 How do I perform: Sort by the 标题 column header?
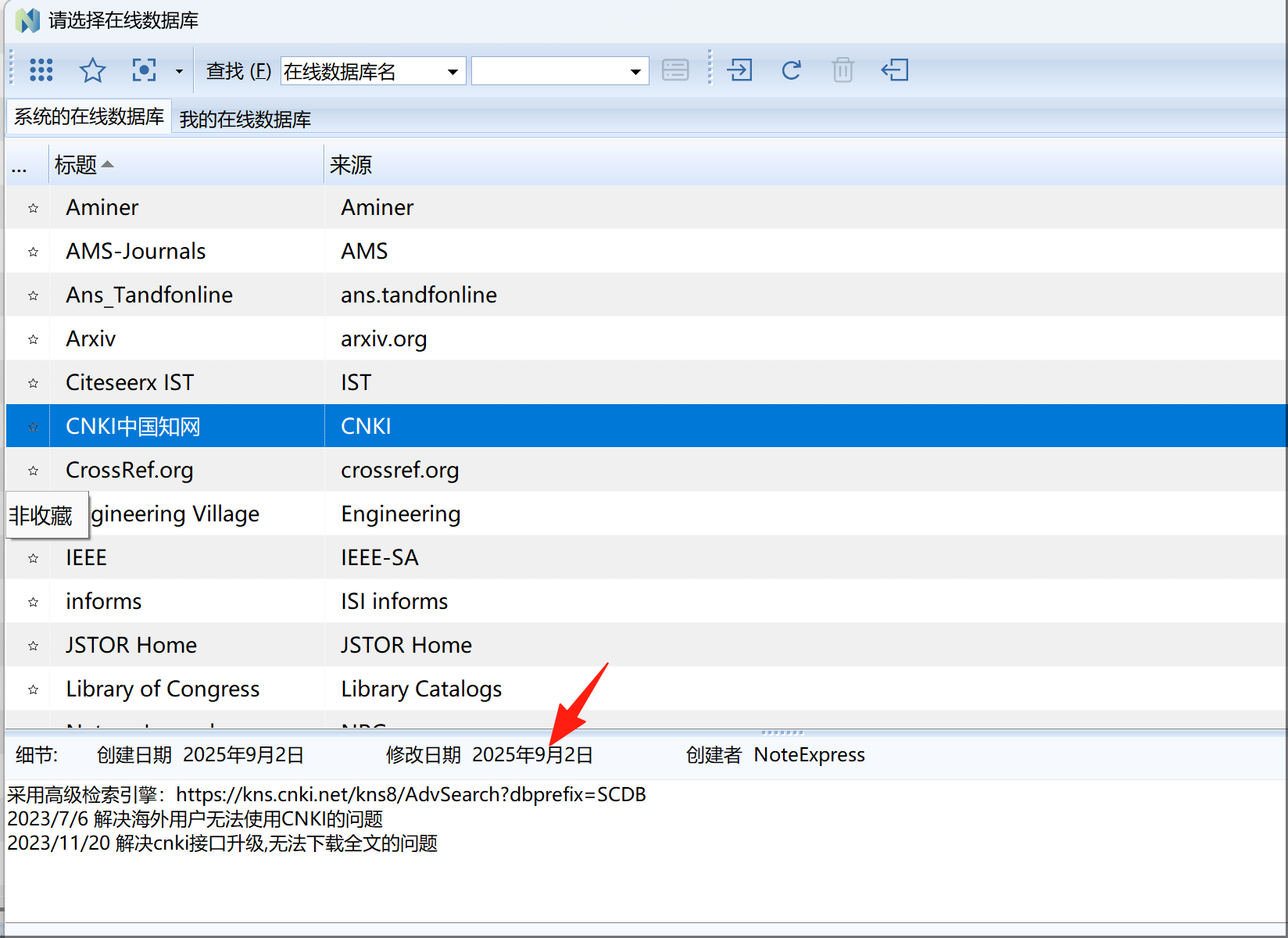pos(187,165)
